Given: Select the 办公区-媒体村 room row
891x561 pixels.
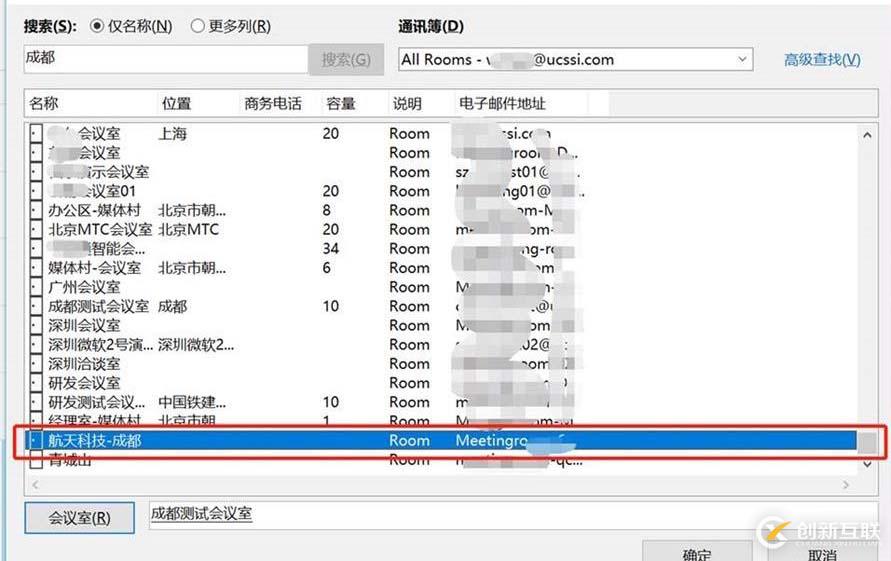Looking at the screenshot, I should coord(443,210).
